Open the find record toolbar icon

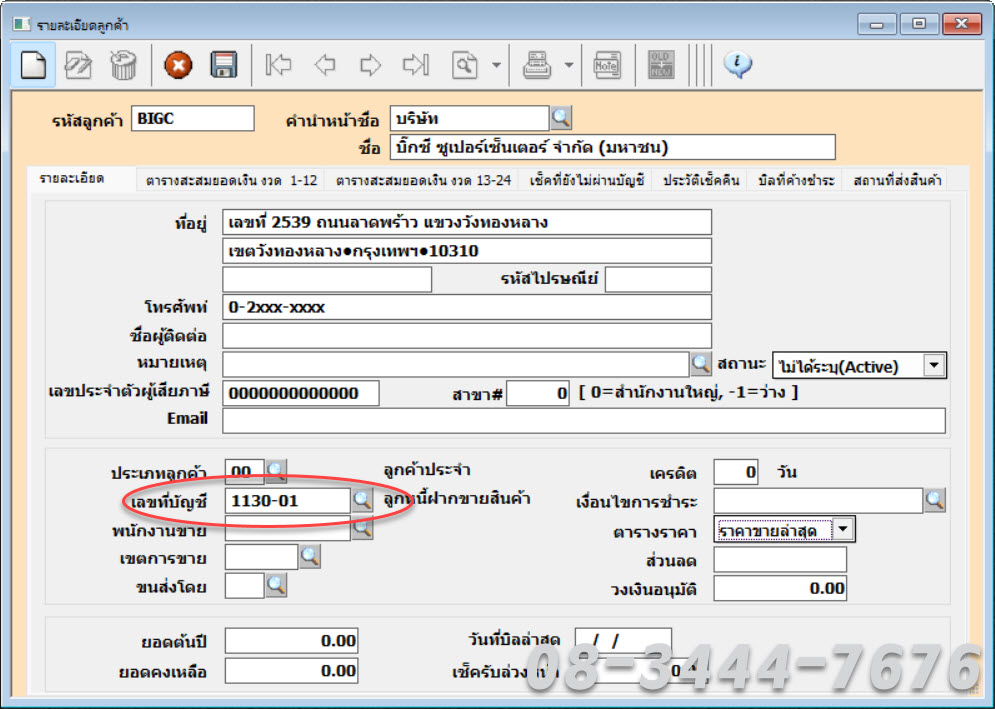click(465, 65)
